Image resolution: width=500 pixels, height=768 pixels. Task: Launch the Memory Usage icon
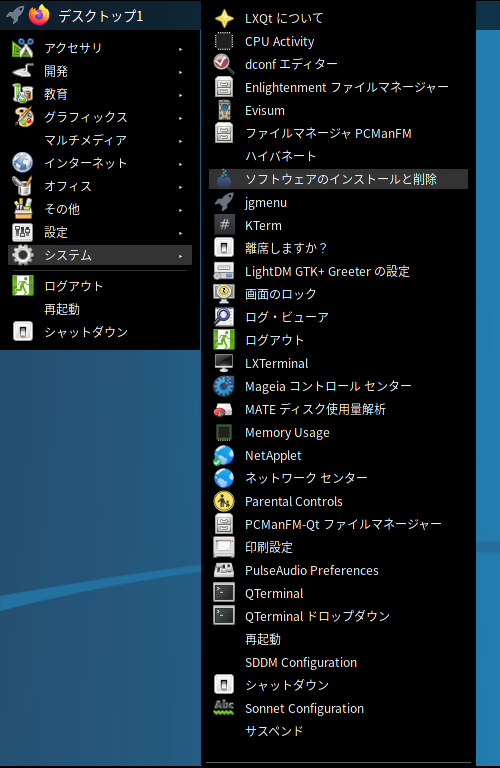(224, 432)
